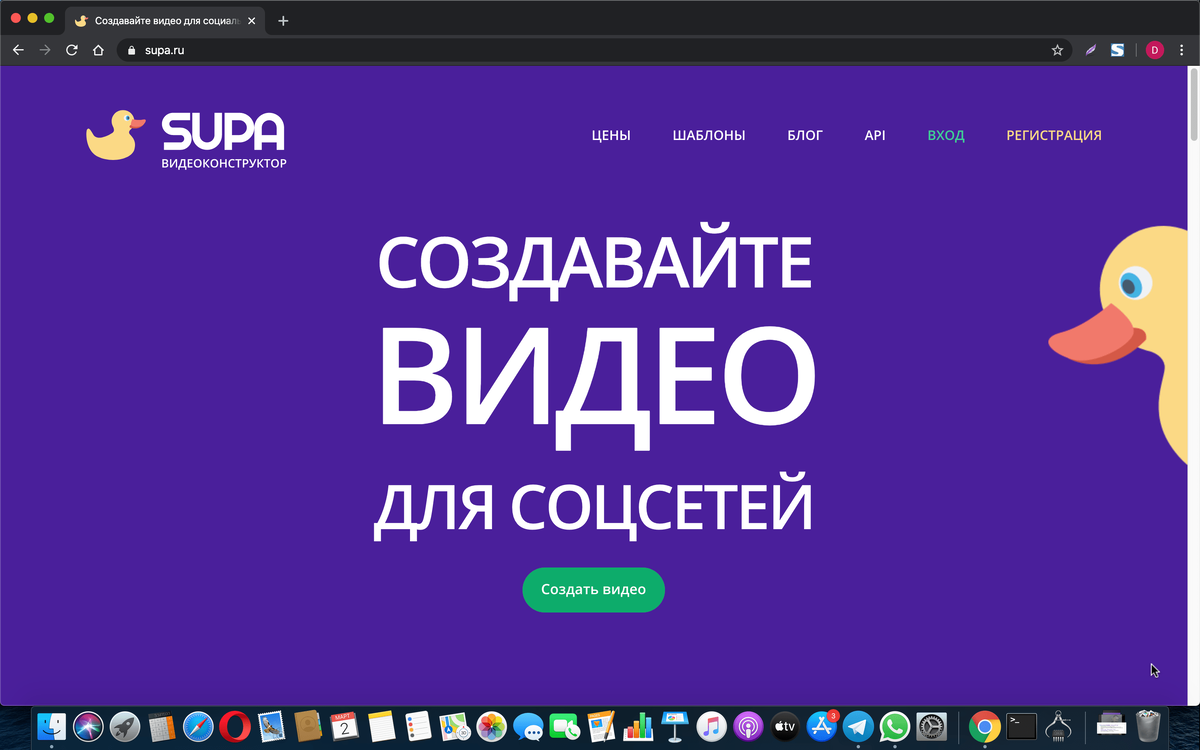Open Calculator from the dock

162,726
